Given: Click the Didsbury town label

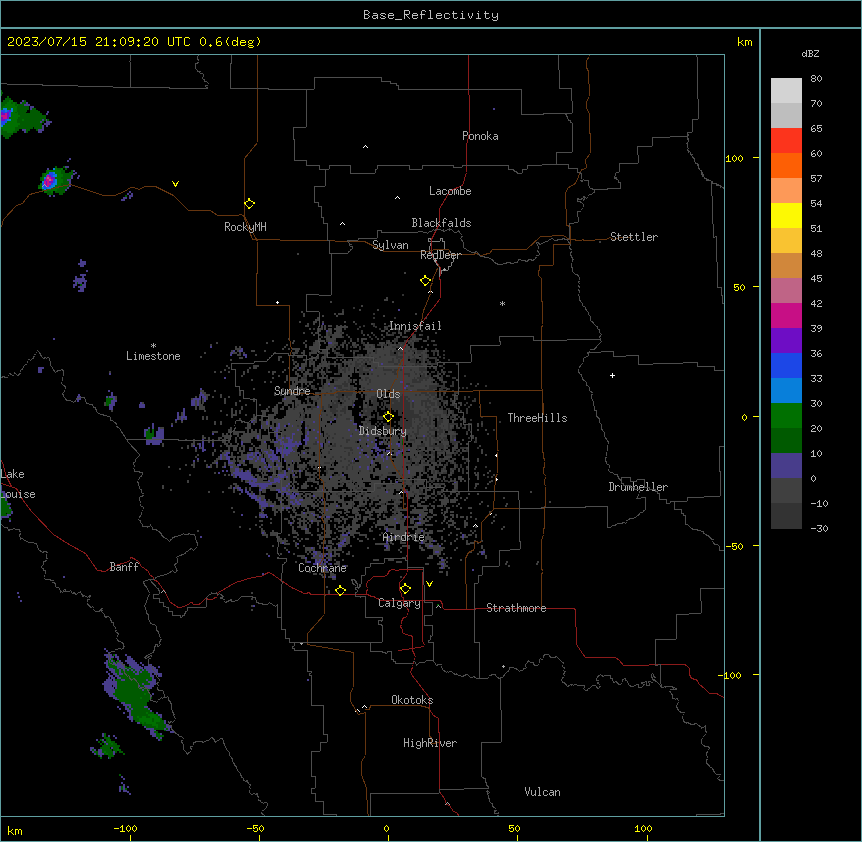Looking at the screenshot, I should coord(383,431).
